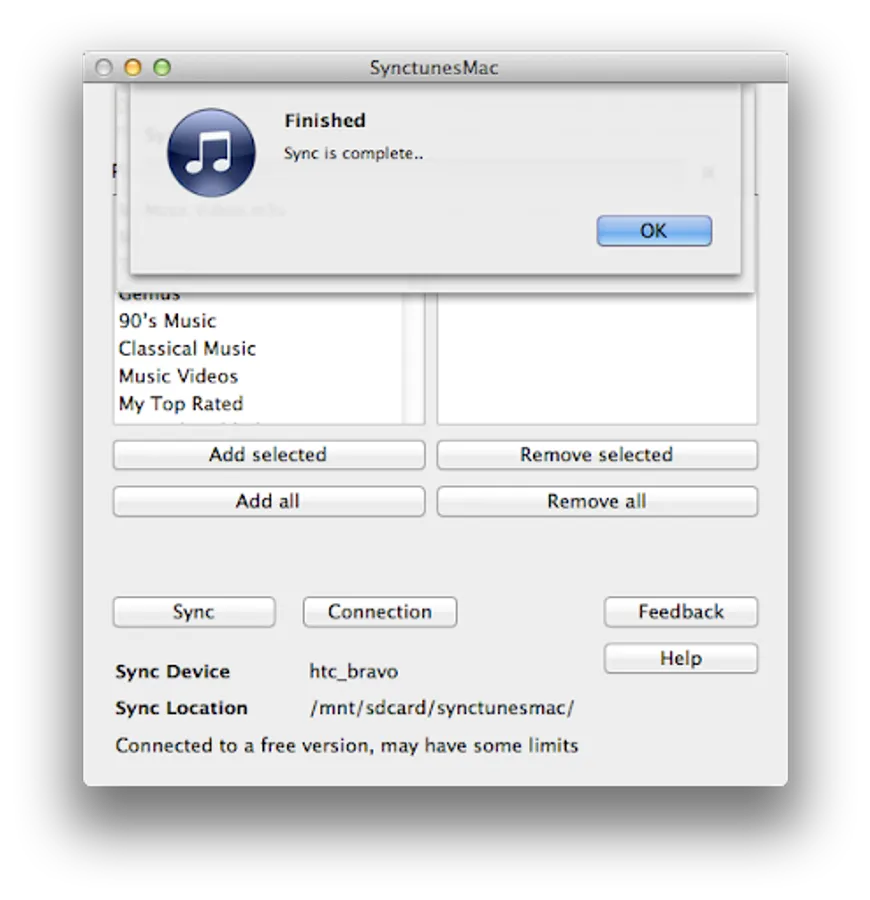870x900 pixels.
Task: Add all playlists with Add all
Action: point(269,501)
